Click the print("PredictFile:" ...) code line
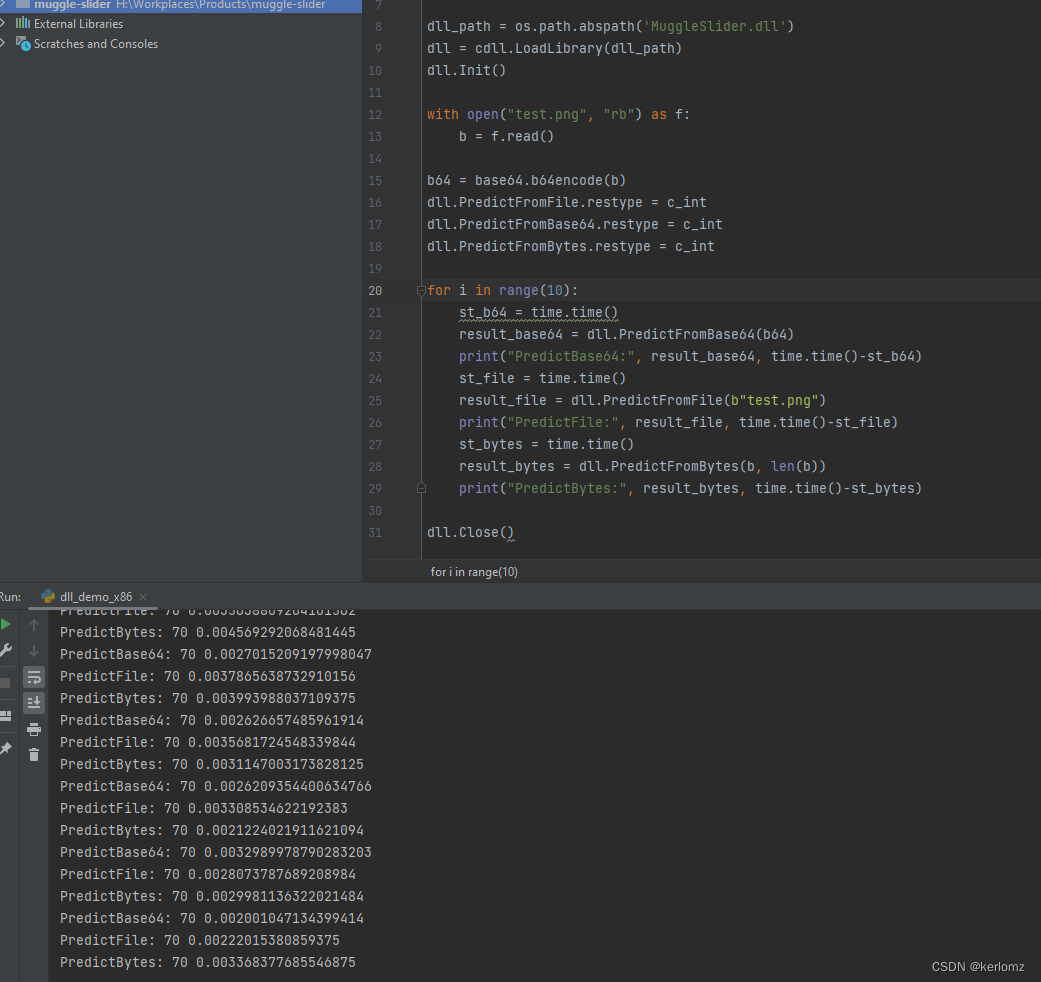The image size is (1041, 982). [x=679, y=422]
